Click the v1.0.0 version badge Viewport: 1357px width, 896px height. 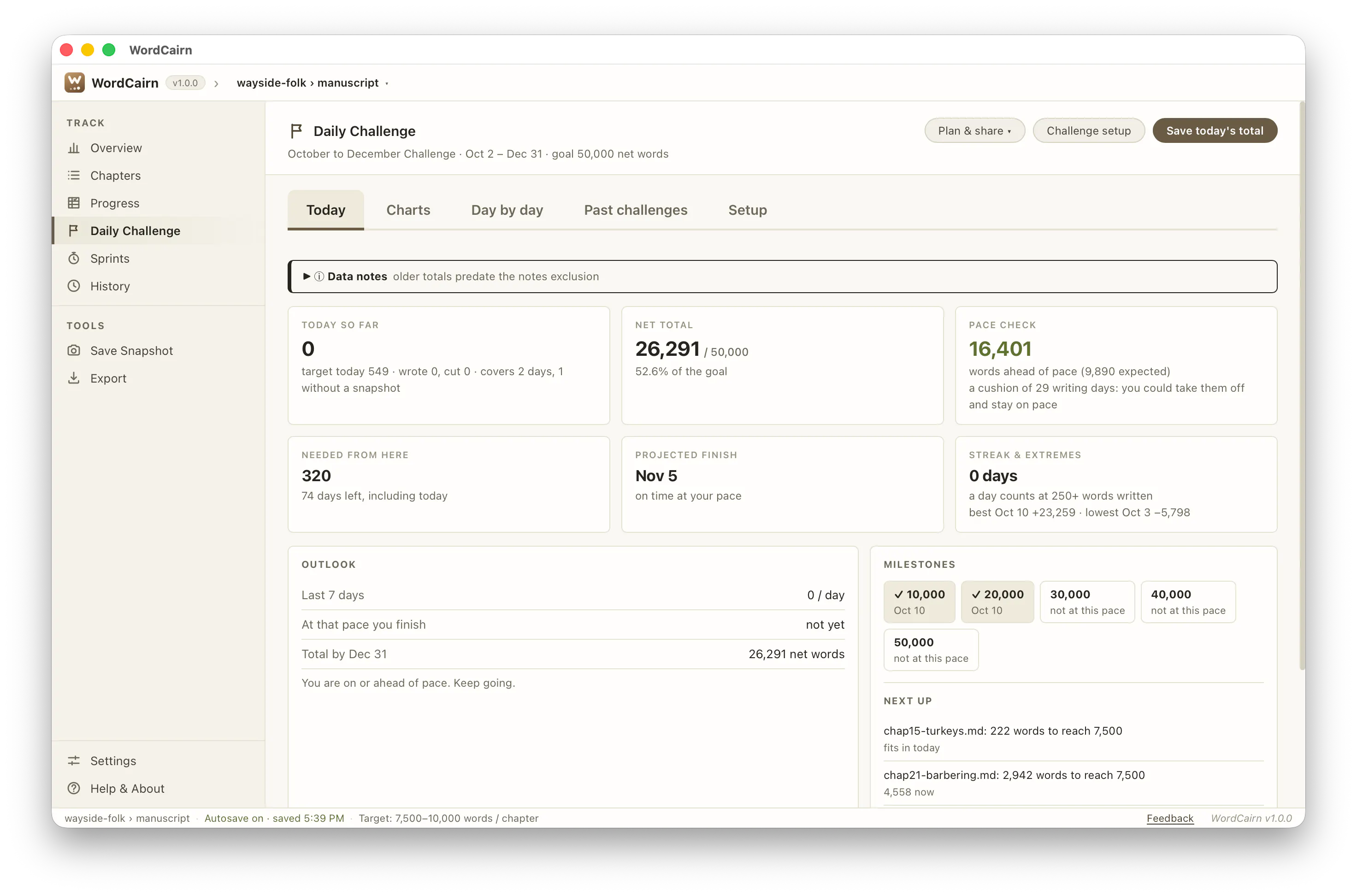[x=185, y=83]
